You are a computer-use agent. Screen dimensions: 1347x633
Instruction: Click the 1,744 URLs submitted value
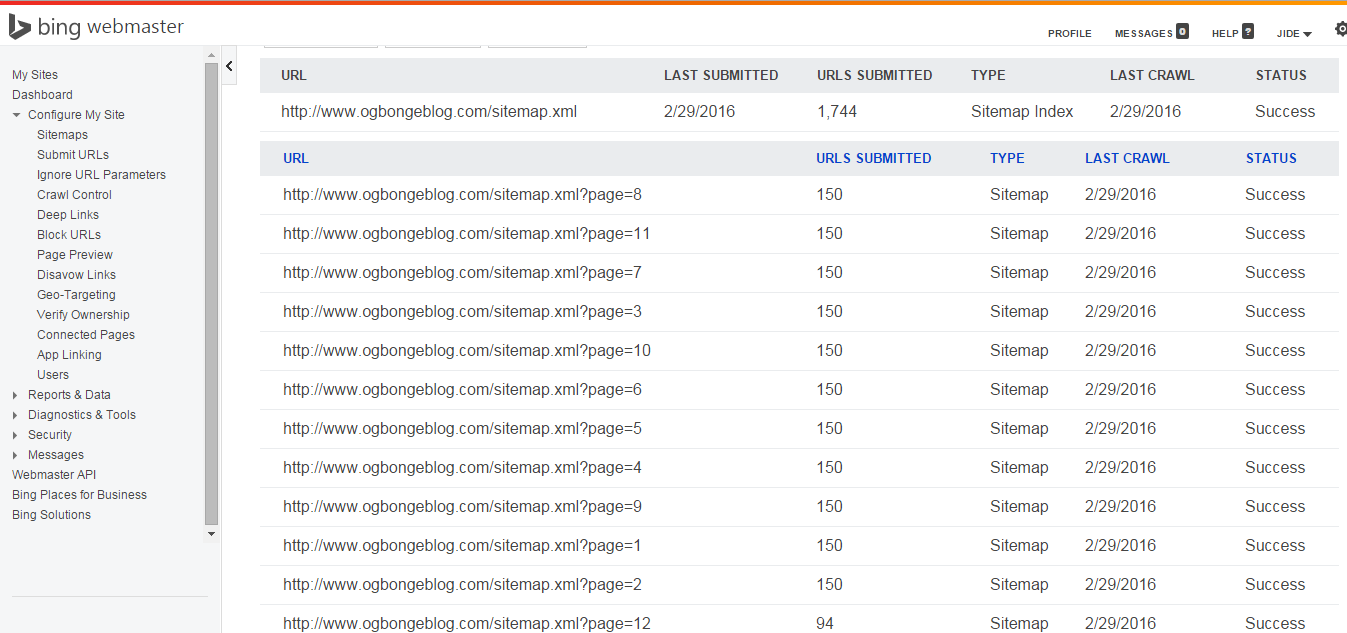click(837, 112)
